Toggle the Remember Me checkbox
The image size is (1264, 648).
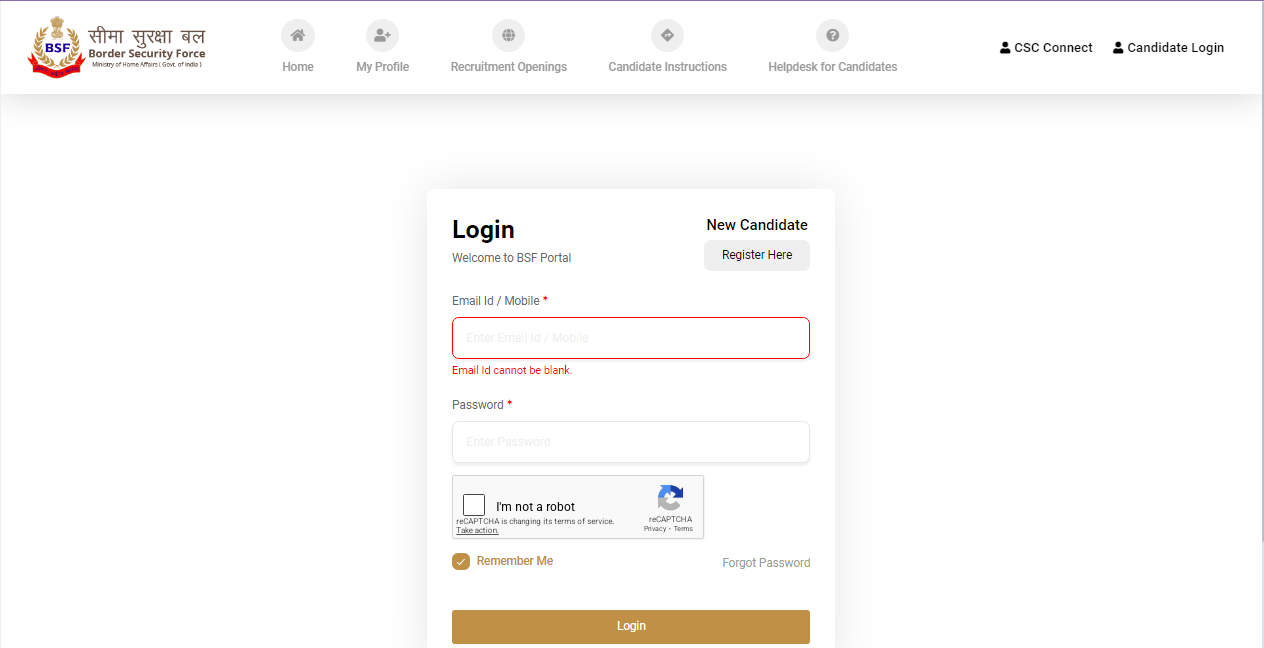pos(461,561)
